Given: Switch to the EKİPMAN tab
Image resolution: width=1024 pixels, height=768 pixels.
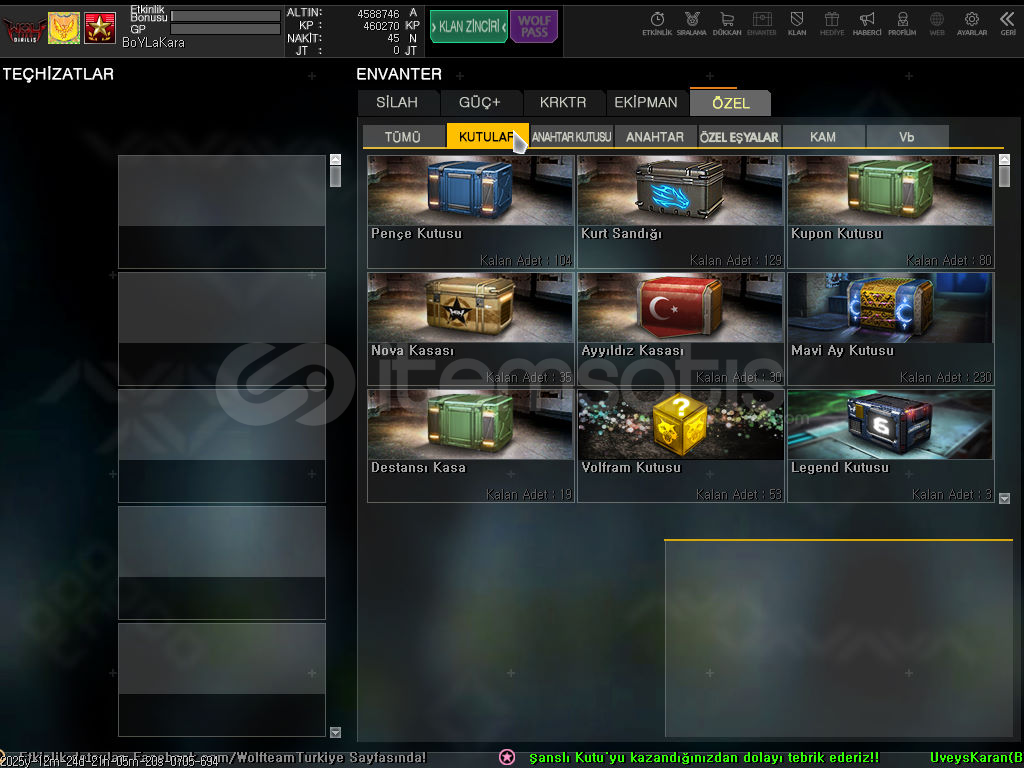Looking at the screenshot, I should click(x=646, y=103).
